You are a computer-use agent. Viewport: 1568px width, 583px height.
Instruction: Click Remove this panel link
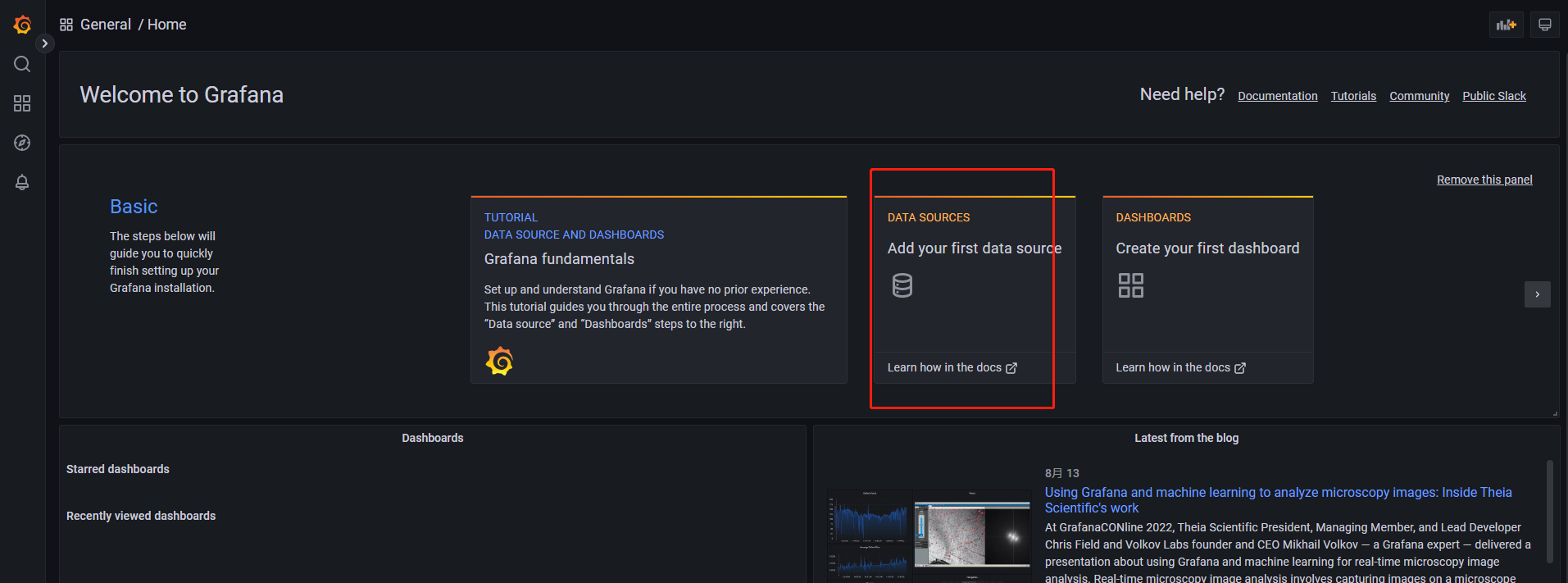[x=1484, y=180]
